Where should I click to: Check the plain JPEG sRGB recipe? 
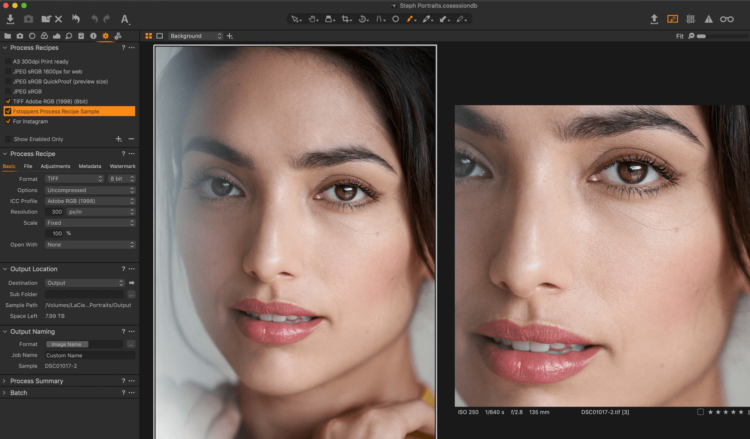pyautogui.click(x=8, y=91)
